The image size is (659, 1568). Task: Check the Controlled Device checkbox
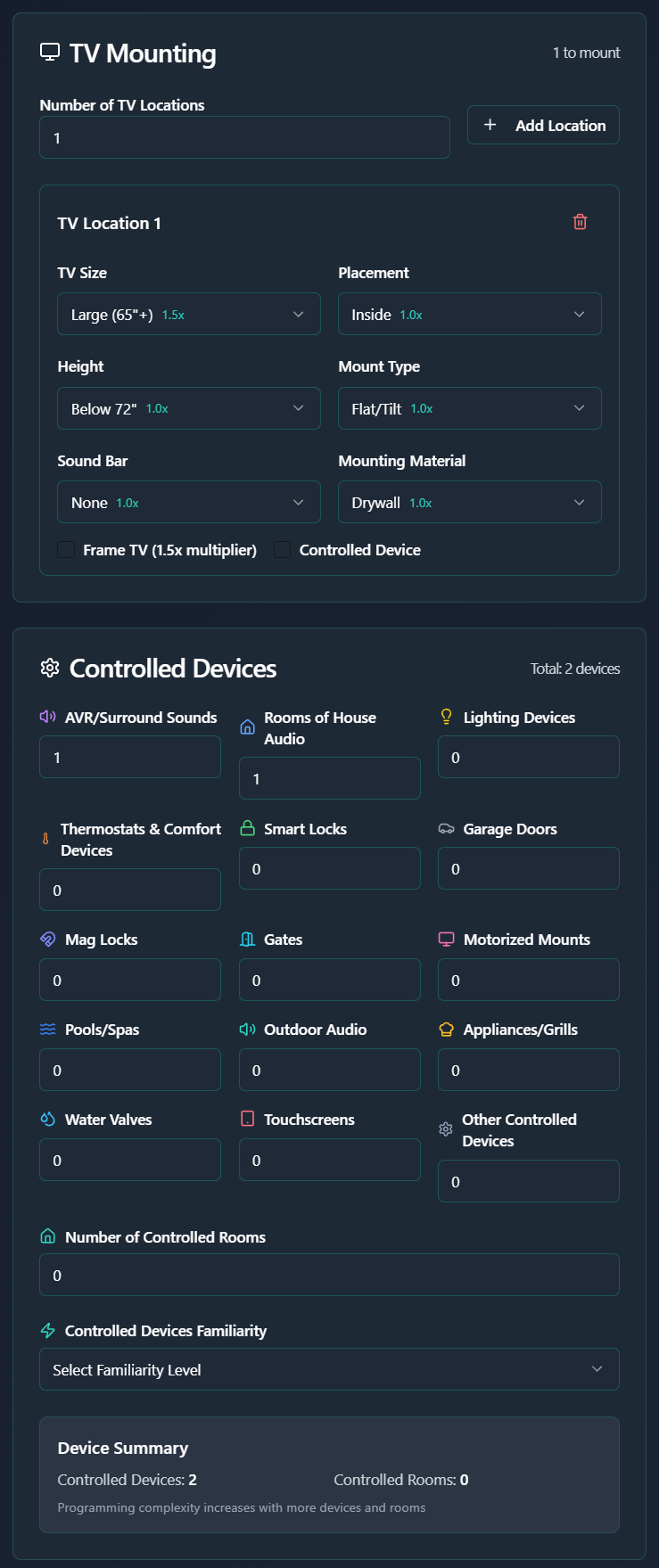click(x=282, y=550)
